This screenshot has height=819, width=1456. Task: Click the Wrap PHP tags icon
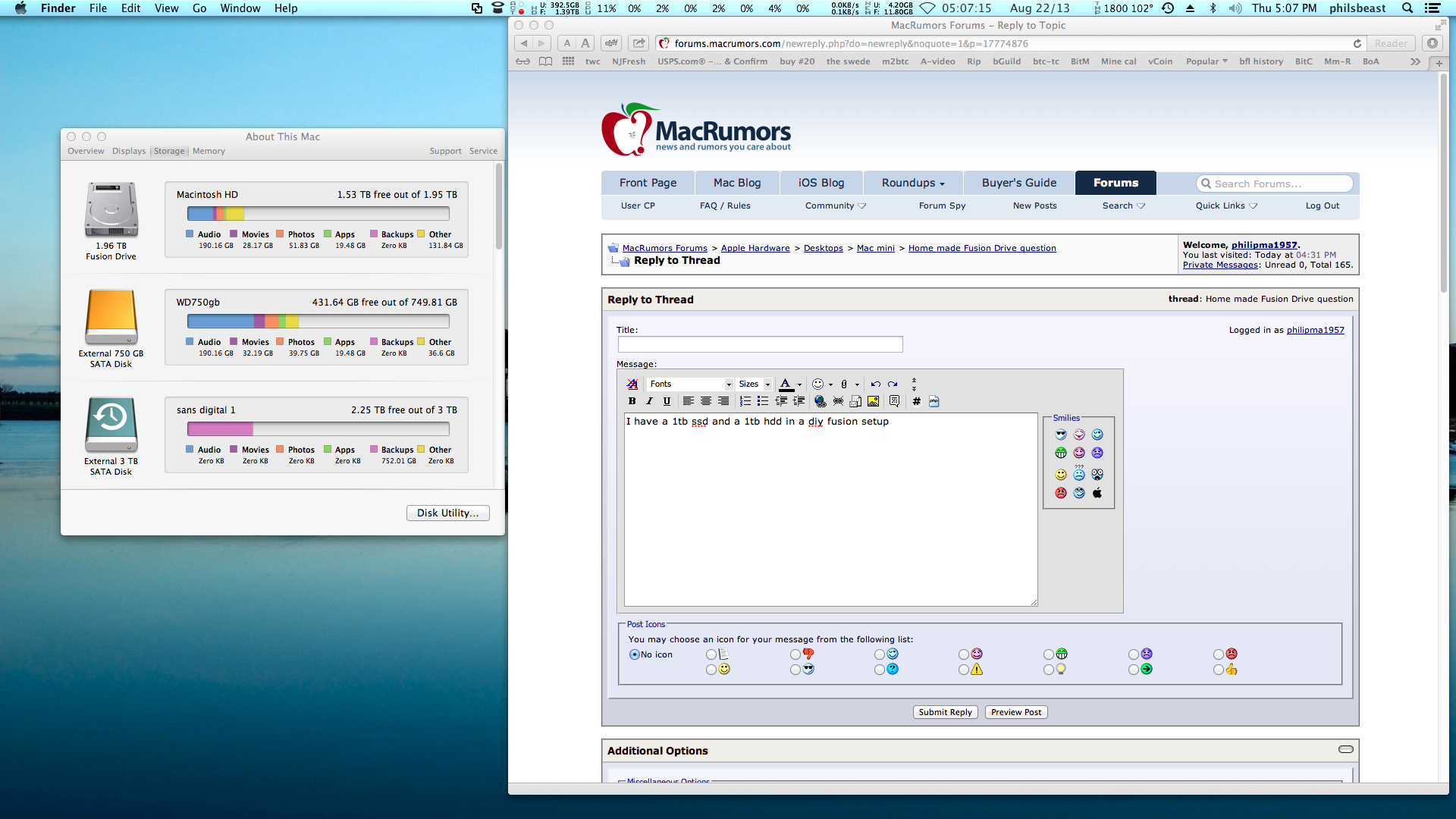click(x=934, y=401)
